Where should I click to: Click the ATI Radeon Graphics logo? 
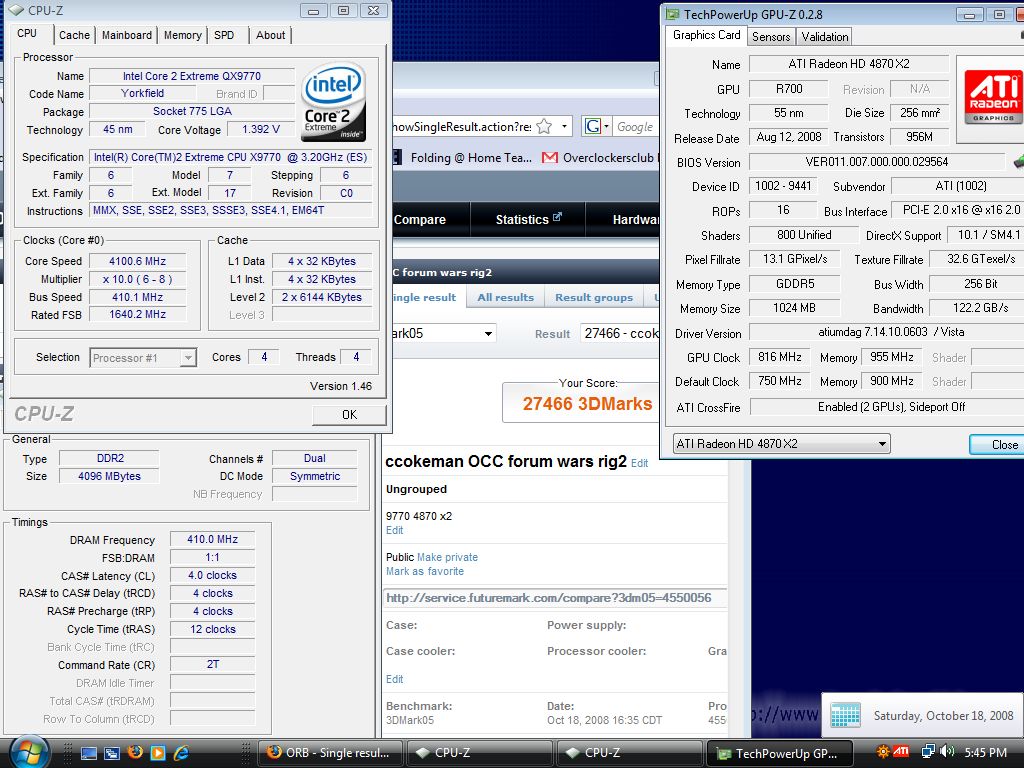point(993,97)
